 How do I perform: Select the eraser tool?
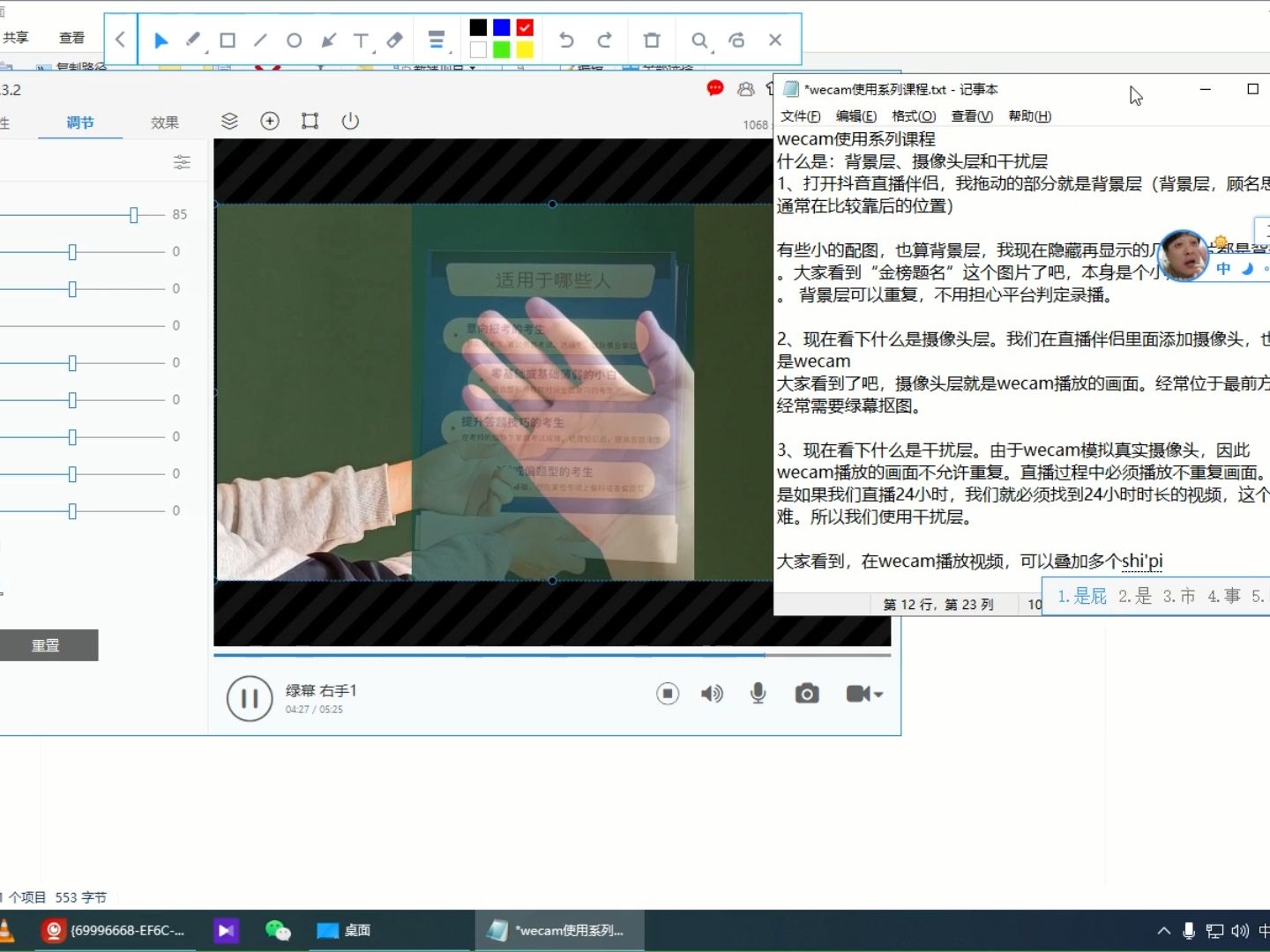393,40
